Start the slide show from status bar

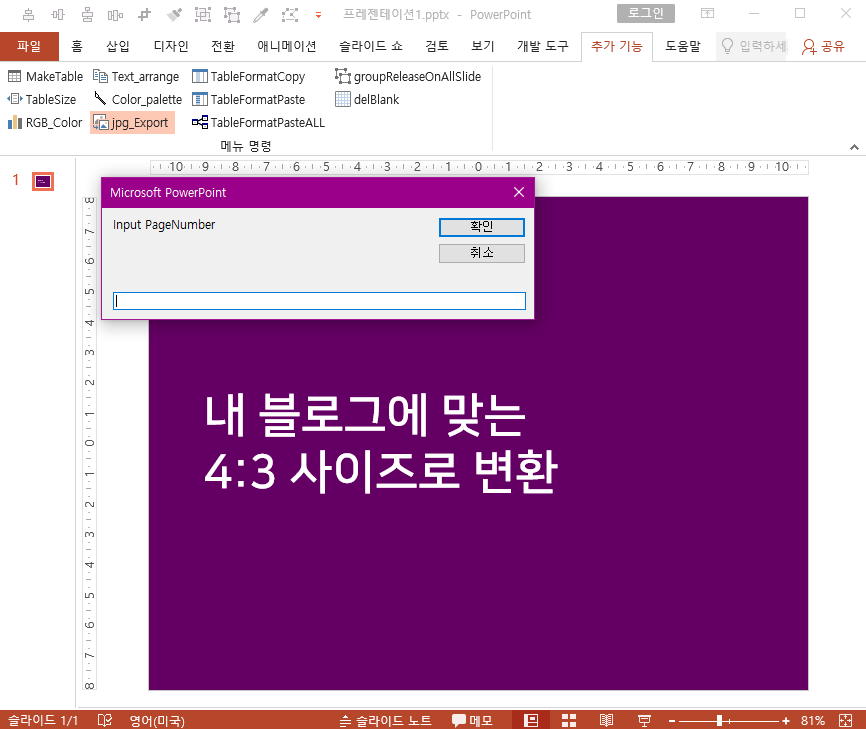tap(644, 720)
